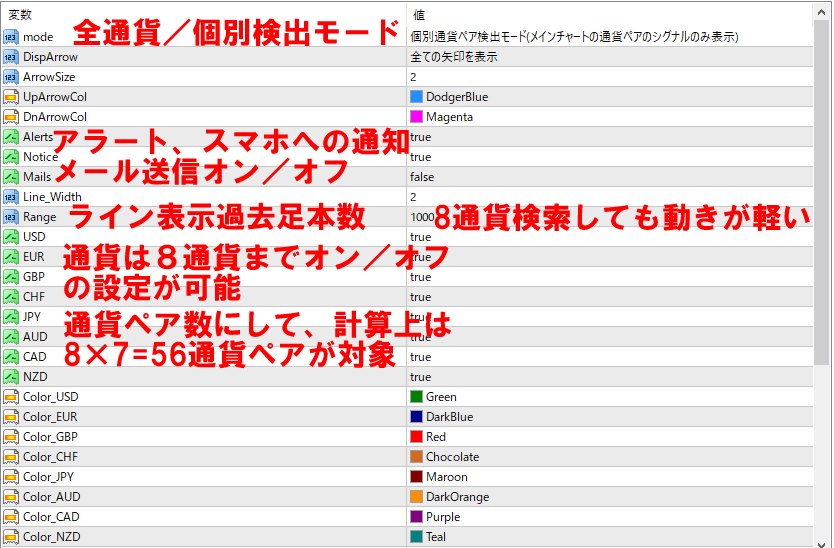
Task: Toggle the CAD currency true value
Action: point(610,357)
